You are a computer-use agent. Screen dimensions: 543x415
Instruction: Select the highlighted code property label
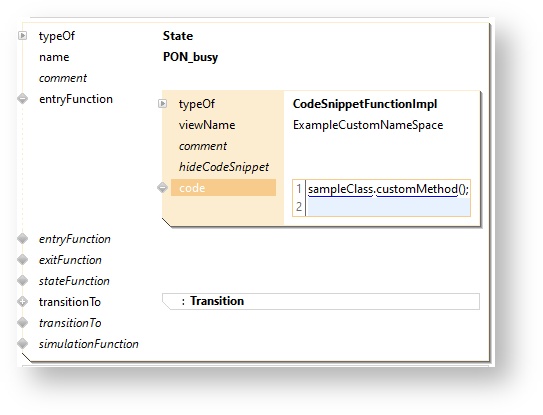[x=223, y=188]
